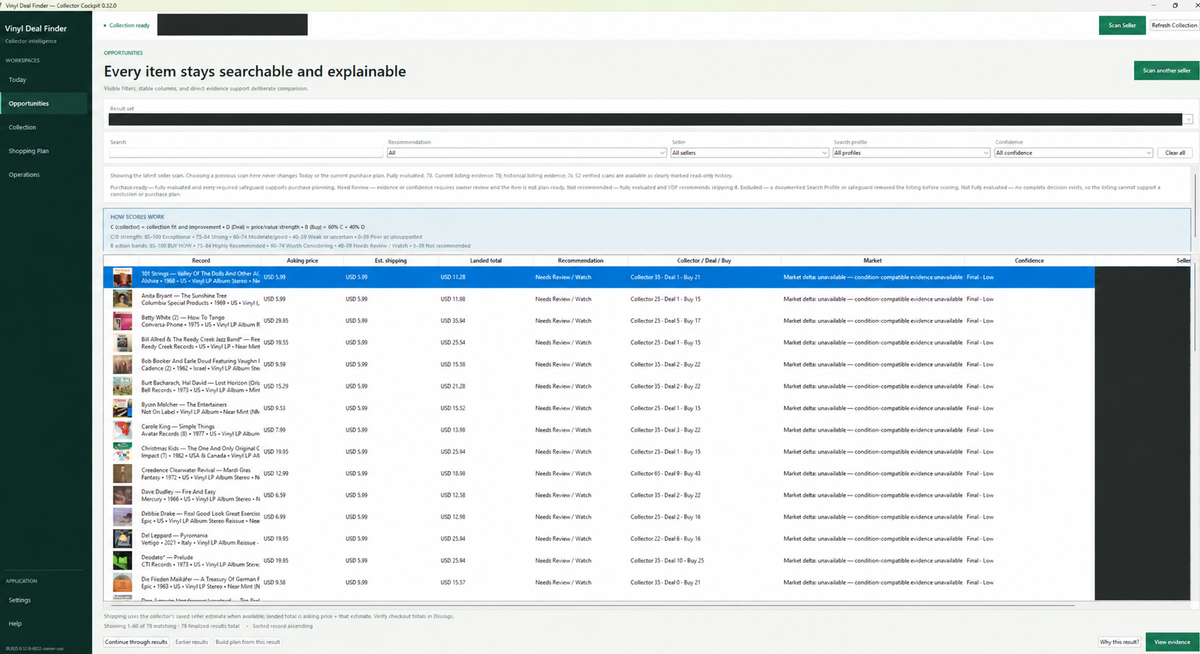
Task: Click the Die Flieden Mailkäfer cover thumbnail
Action: pos(123,582)
